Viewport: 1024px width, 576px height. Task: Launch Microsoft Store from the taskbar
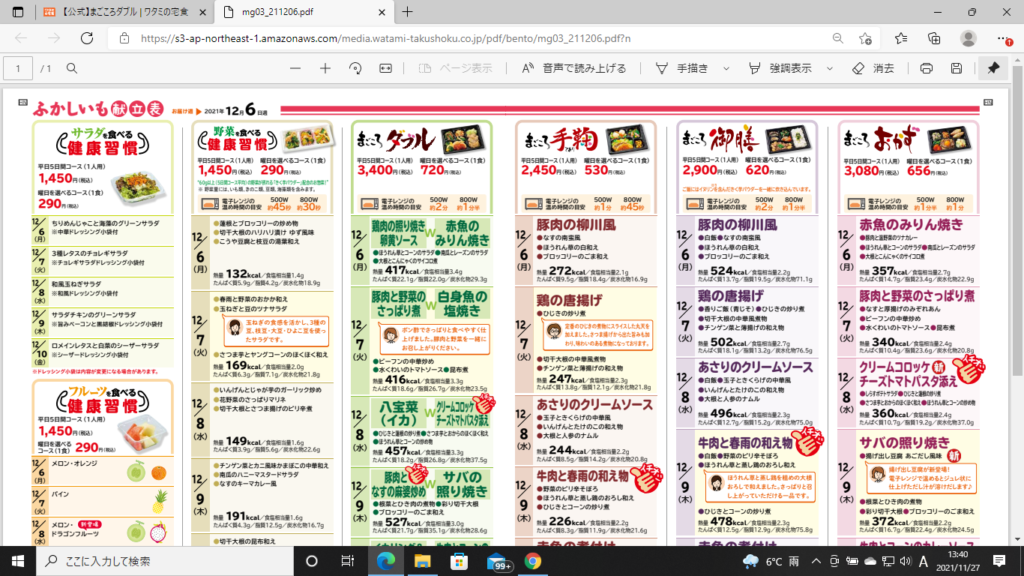click(x=459, y=561)
